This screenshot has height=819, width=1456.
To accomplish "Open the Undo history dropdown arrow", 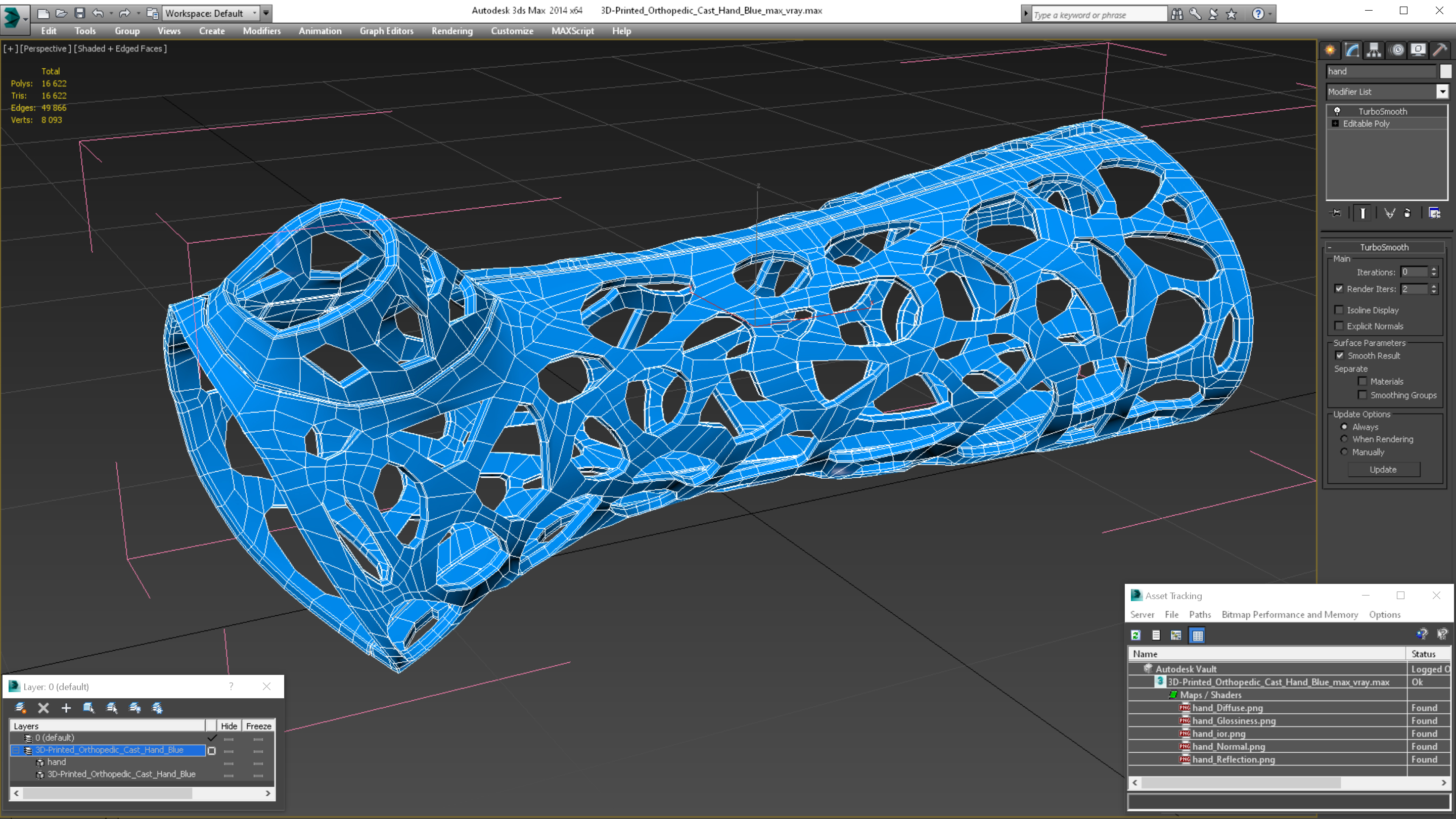I will [x=111, y=13].
